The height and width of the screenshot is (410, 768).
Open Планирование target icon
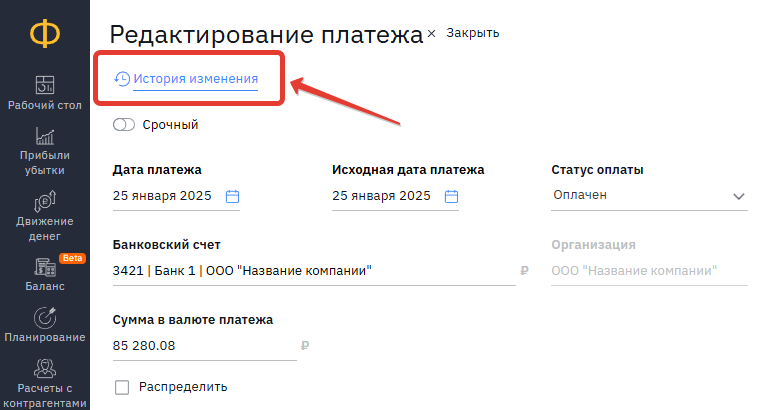click(x=45, y=317)
